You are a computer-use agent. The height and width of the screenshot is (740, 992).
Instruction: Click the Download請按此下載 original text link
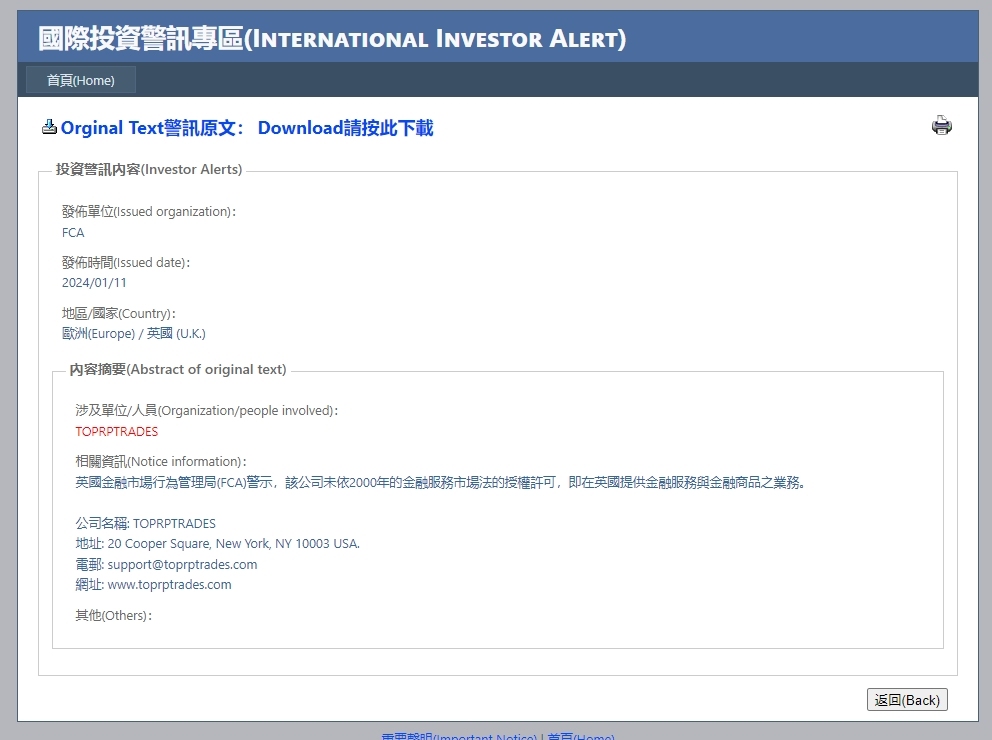345,128
